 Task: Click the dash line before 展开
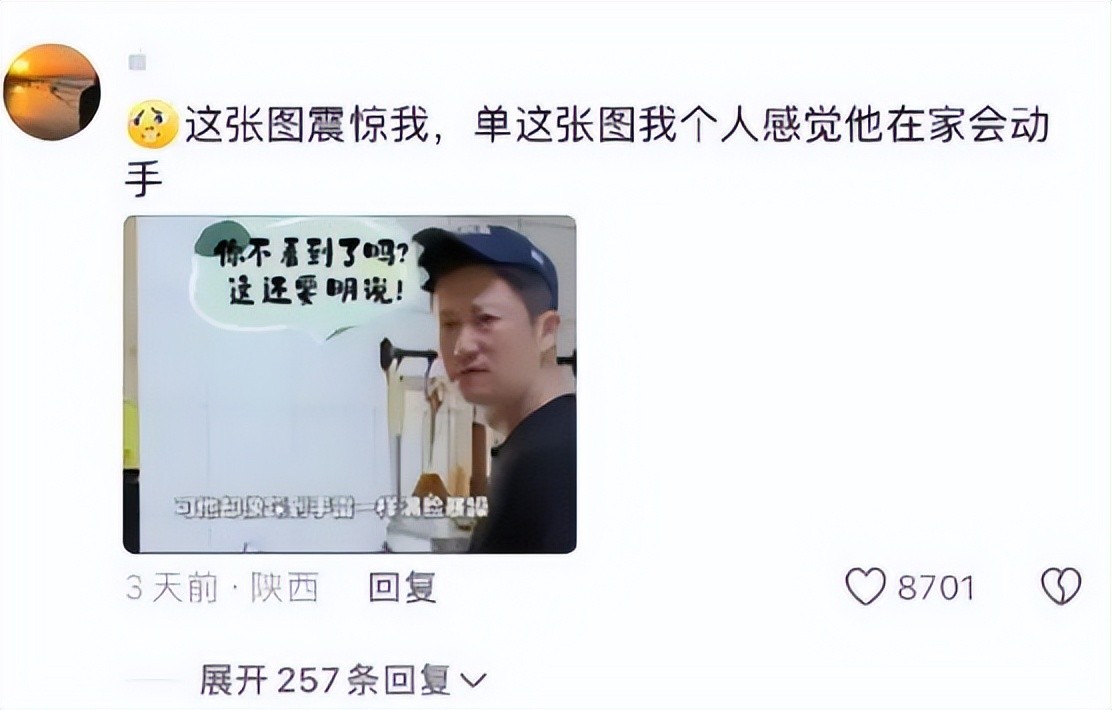(155, 681)
